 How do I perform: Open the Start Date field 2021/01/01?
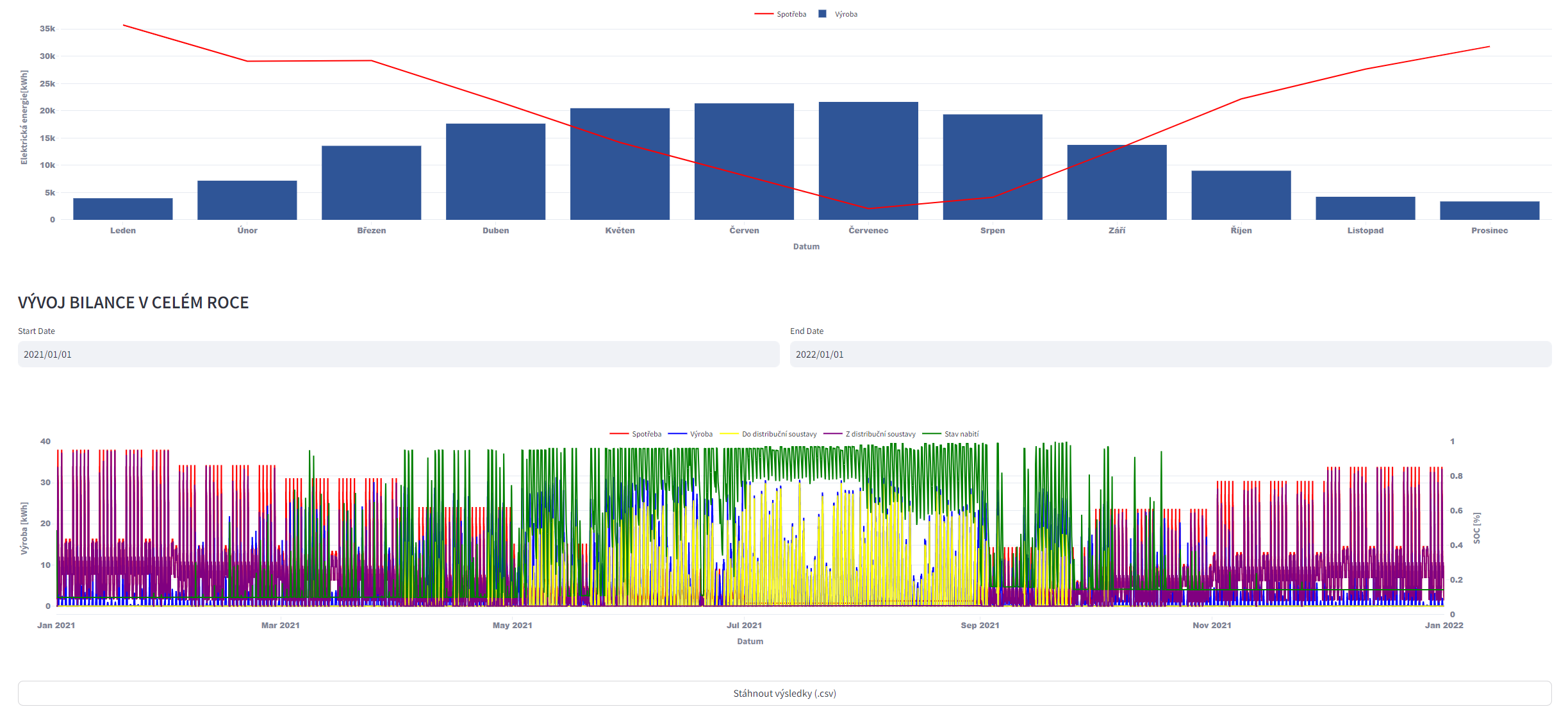coord(399,354)
